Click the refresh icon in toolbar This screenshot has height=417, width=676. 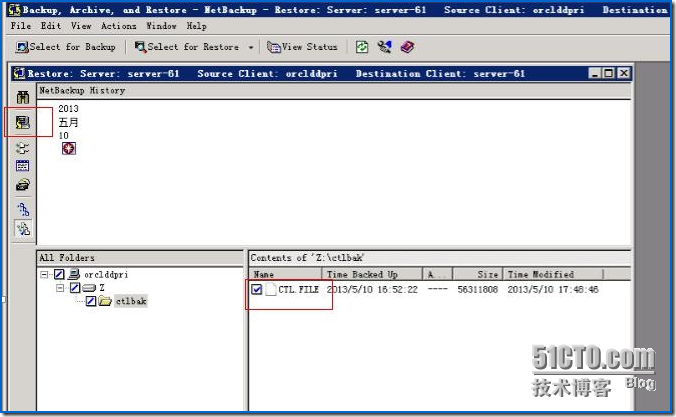click(x=362, y=47)
